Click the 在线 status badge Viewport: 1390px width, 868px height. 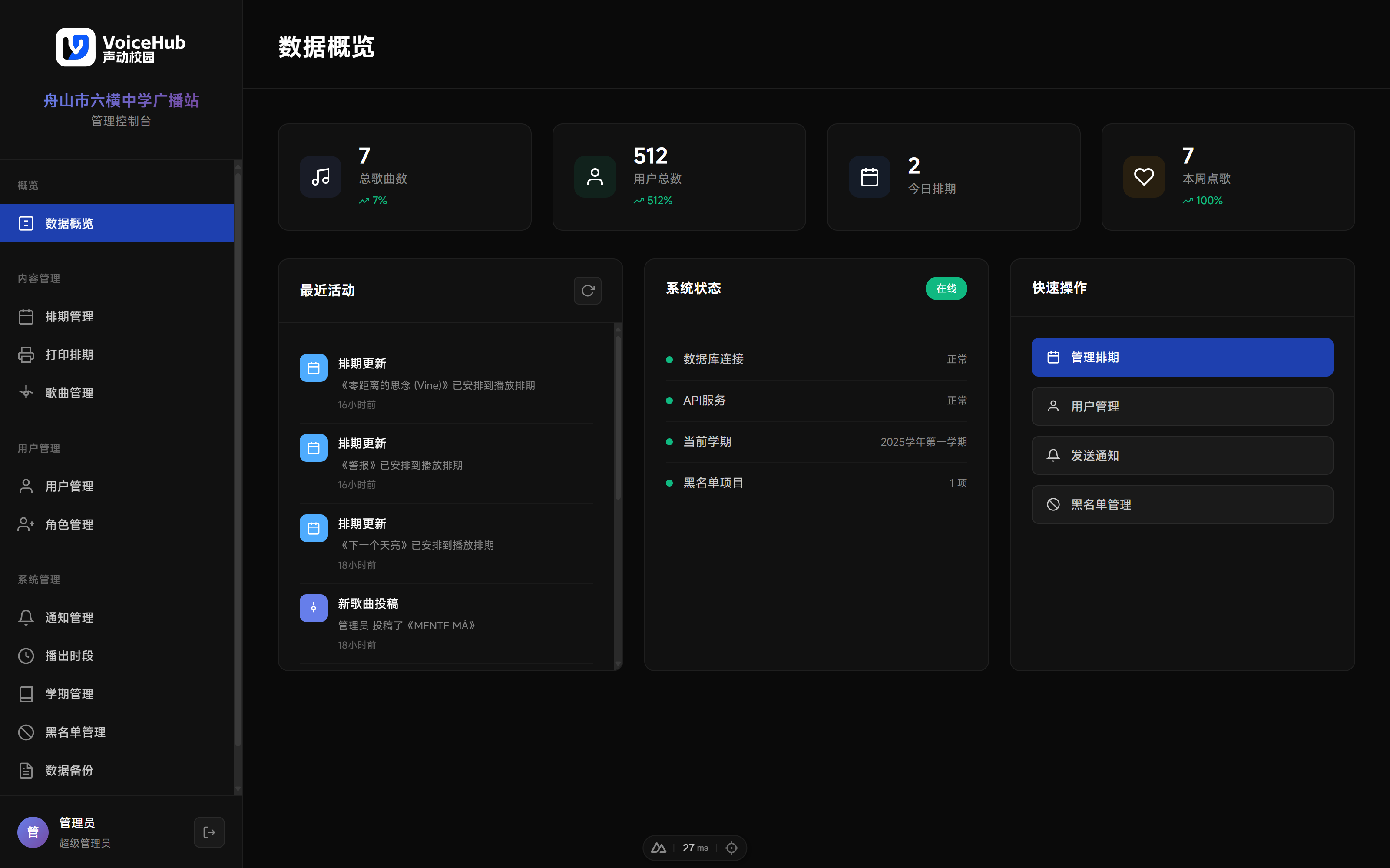946,288
